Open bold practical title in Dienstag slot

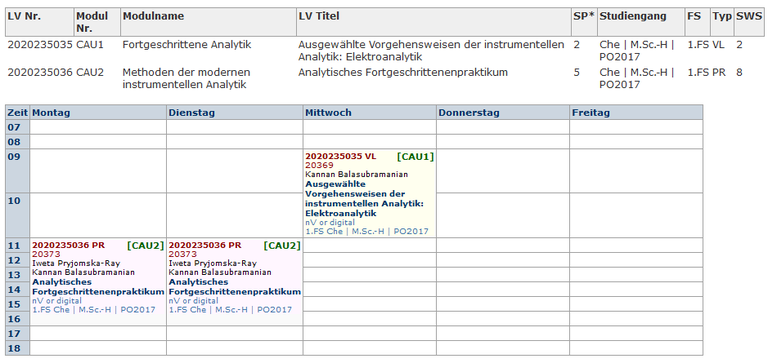[235, 287]
